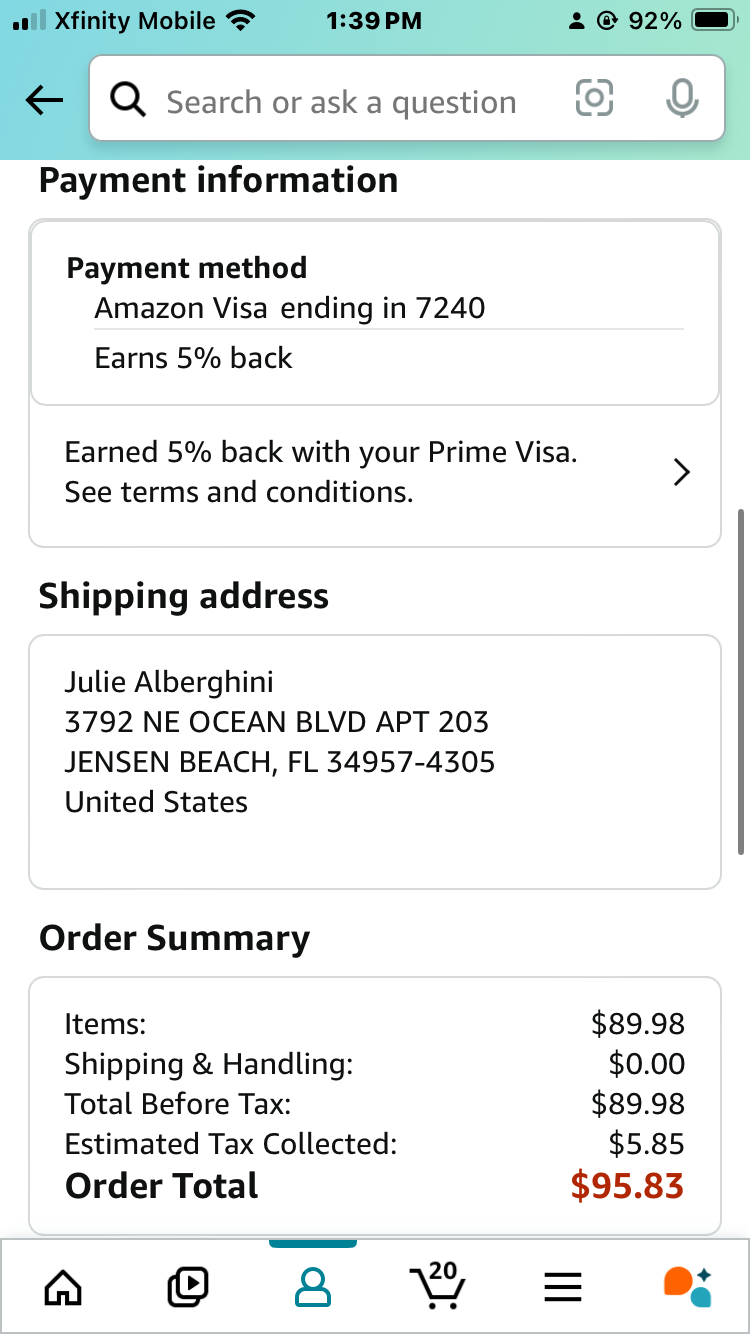Tap the back arrow icon
Viewport: 750px width, 1334px height.
[x=44, y=100]
